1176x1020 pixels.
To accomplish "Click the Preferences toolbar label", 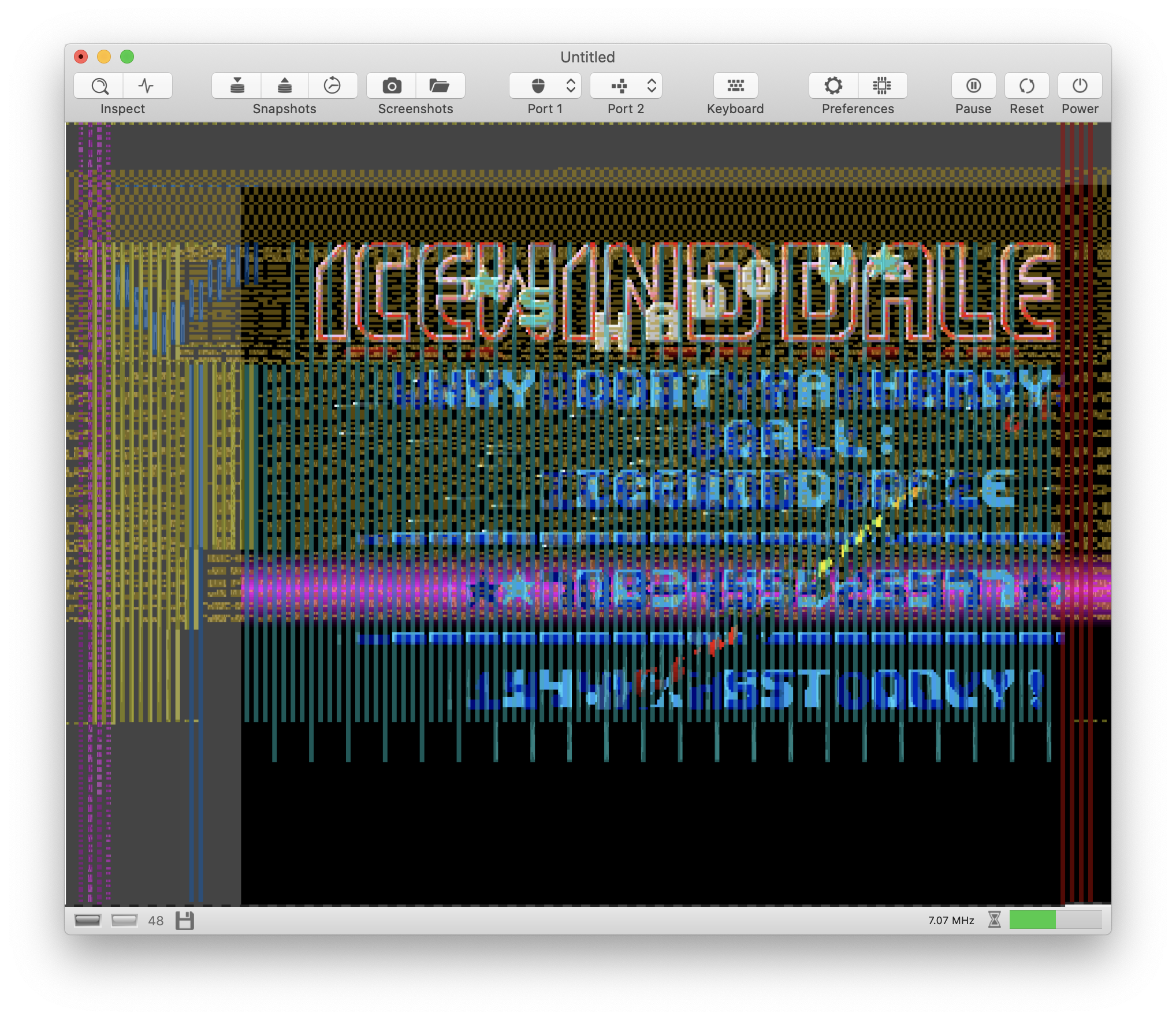I will click(858, 109).
